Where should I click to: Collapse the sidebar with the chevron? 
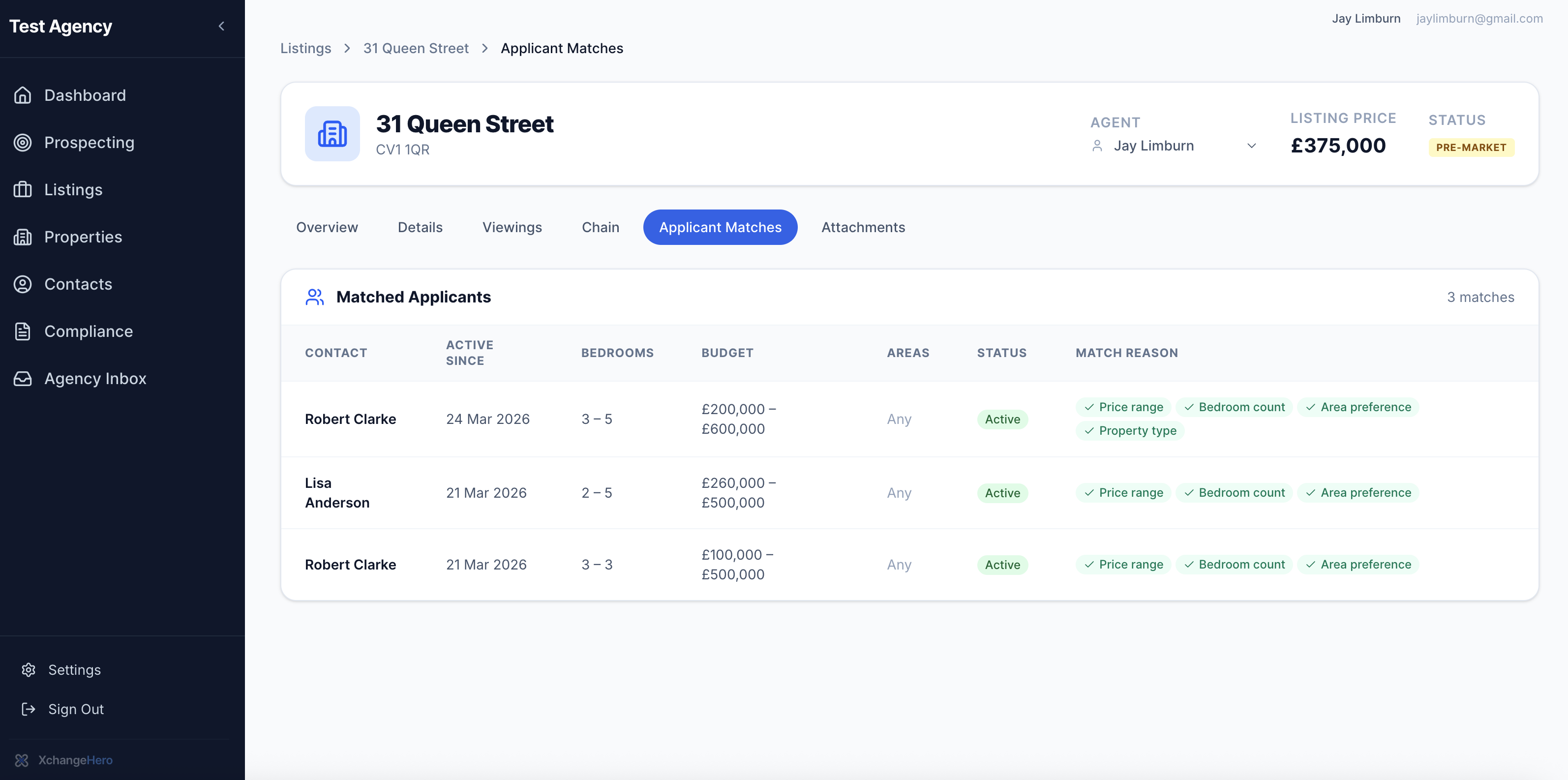point(221,26)
